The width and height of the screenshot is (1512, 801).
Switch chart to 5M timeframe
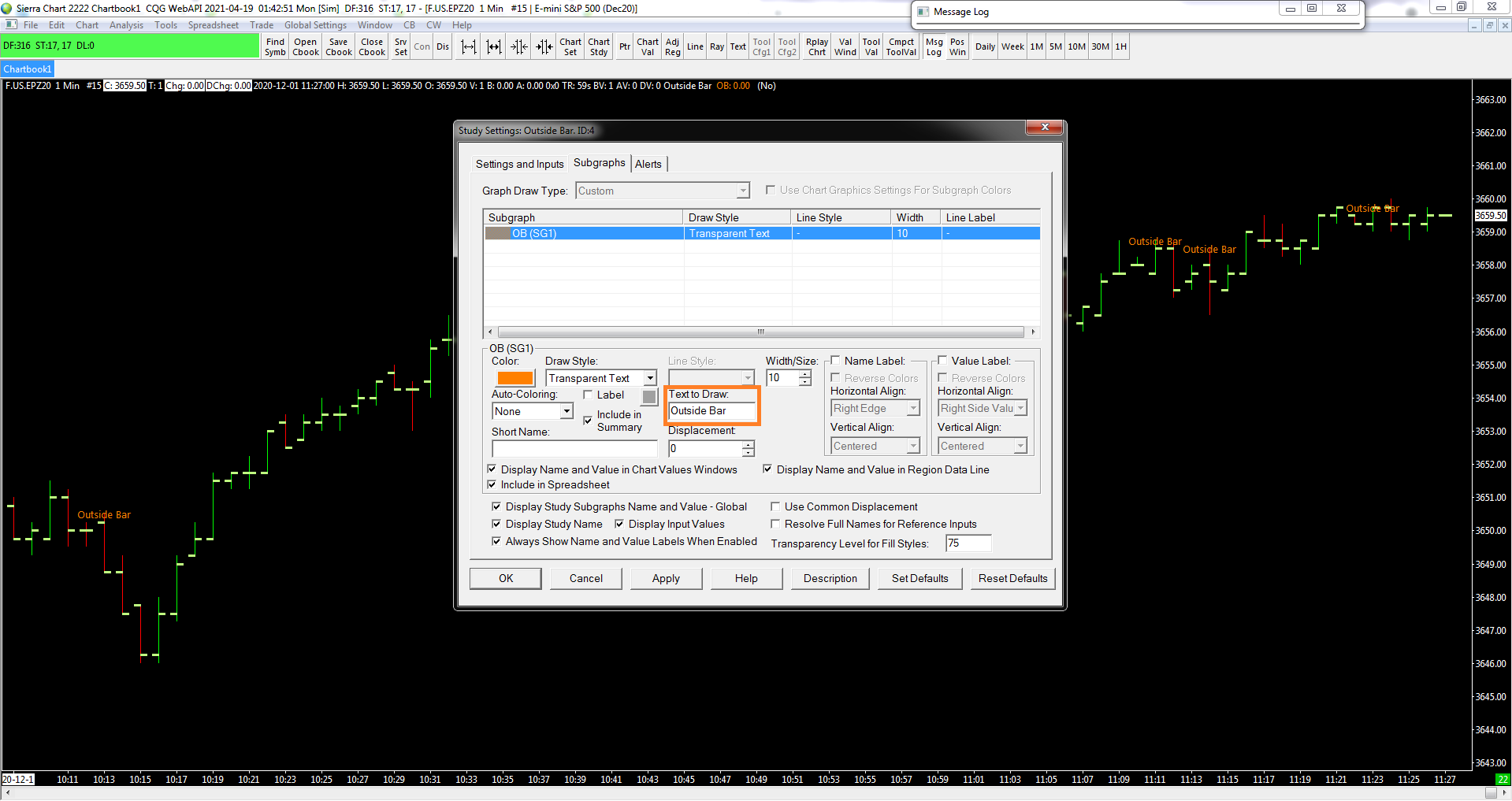[x=1056, y=47]
